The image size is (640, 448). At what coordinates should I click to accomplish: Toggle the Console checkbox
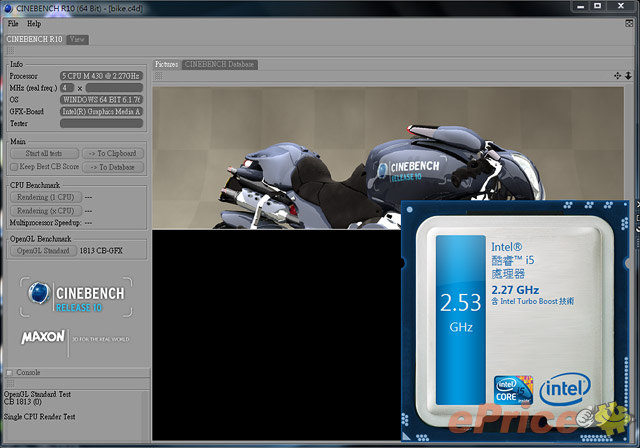click(x=10, y=373)
